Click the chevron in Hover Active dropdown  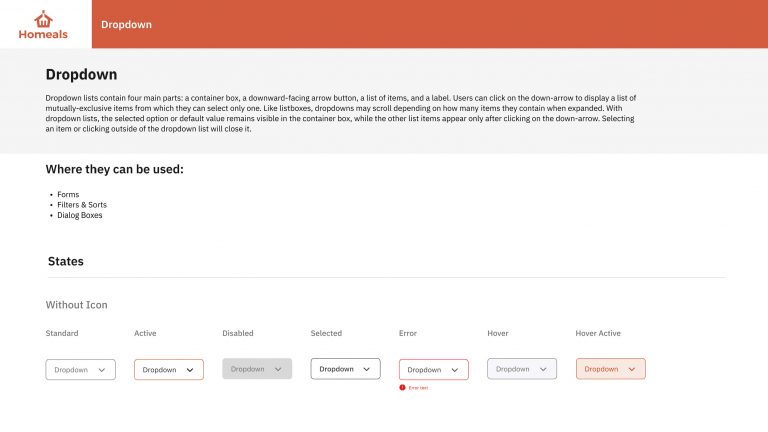(x=632, y=369)
